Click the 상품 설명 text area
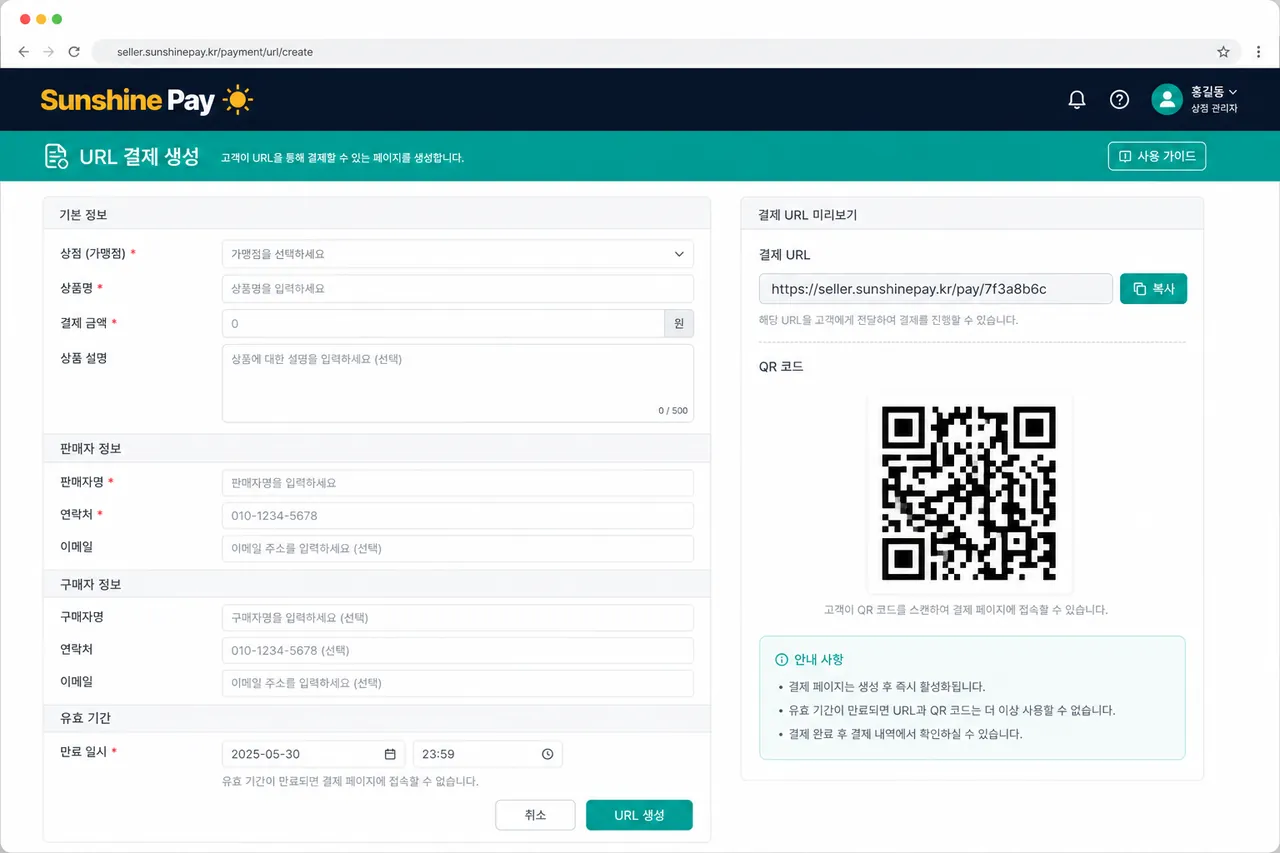 pos(457,383)
